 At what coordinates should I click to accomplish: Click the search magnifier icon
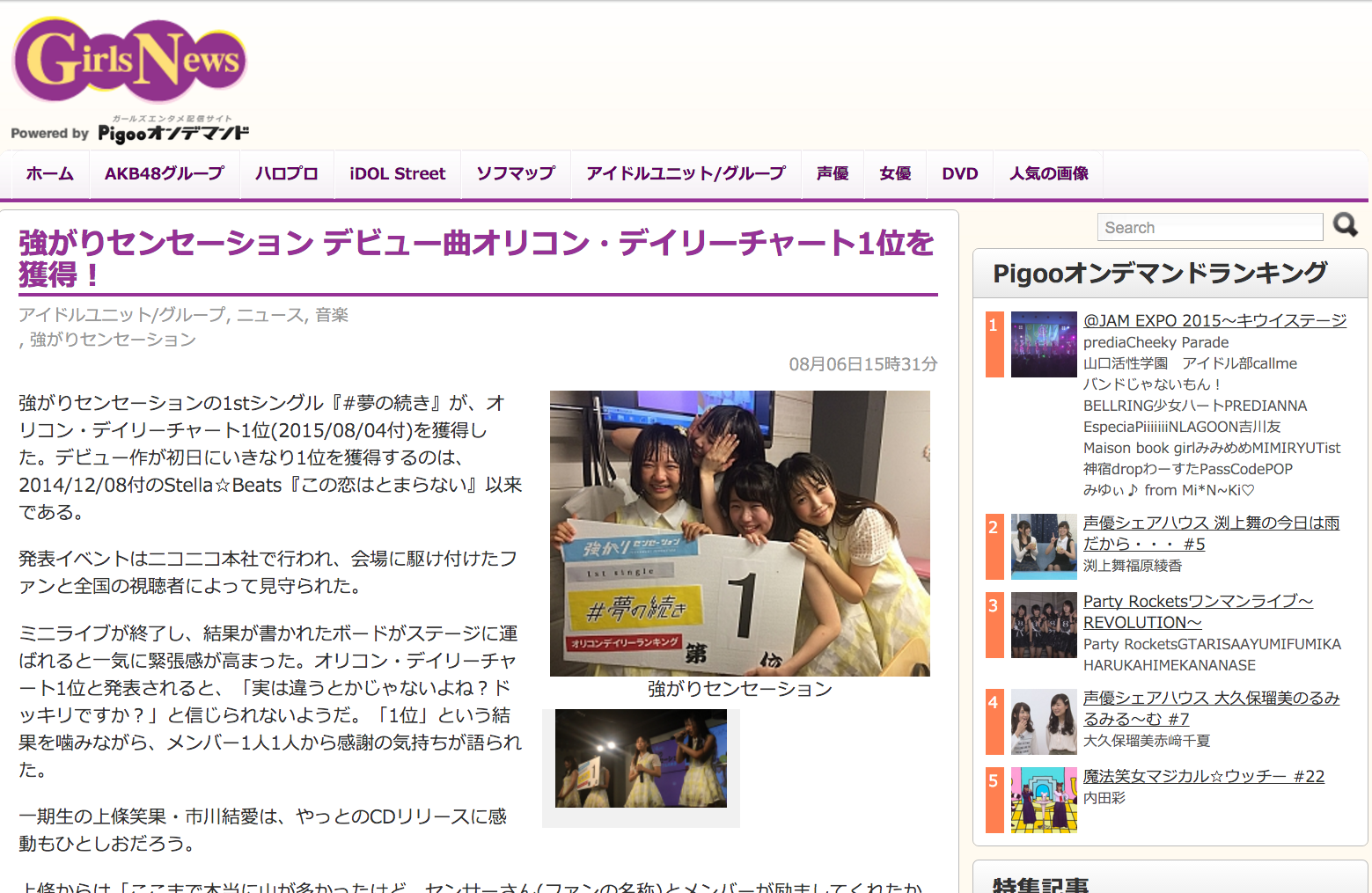1345,225
